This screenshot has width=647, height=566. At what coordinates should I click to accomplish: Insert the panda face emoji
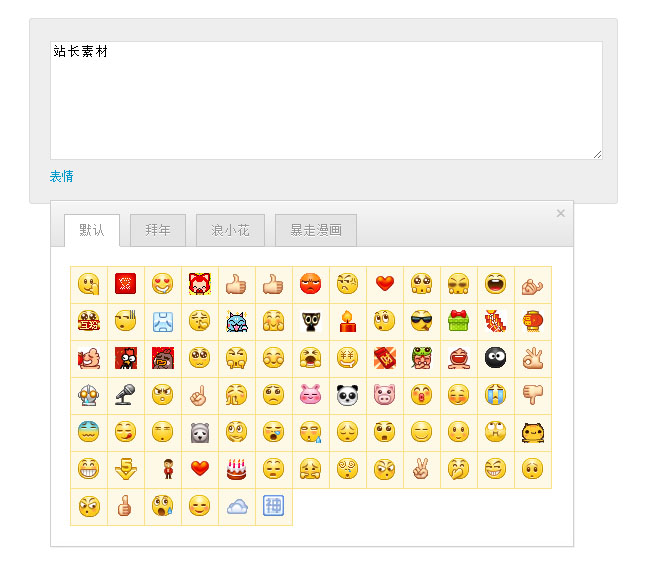[347, 395]
